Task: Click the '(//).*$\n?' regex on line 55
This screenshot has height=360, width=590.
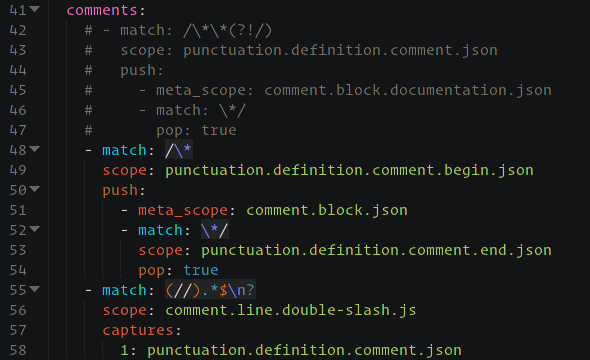Action: point(210,290)
